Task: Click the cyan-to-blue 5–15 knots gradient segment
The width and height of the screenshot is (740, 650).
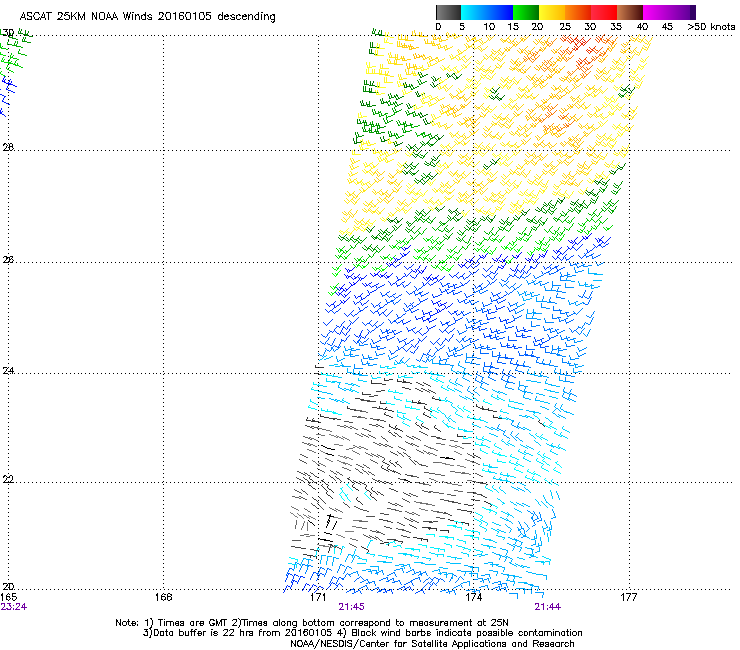Action: pos(487,12)
